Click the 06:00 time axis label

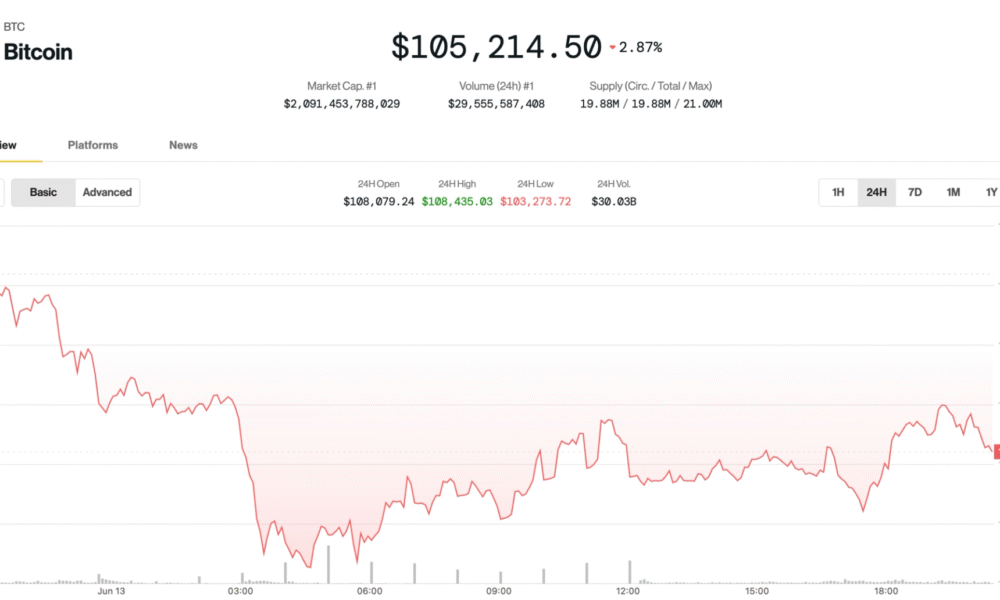(x=370, y=591)
